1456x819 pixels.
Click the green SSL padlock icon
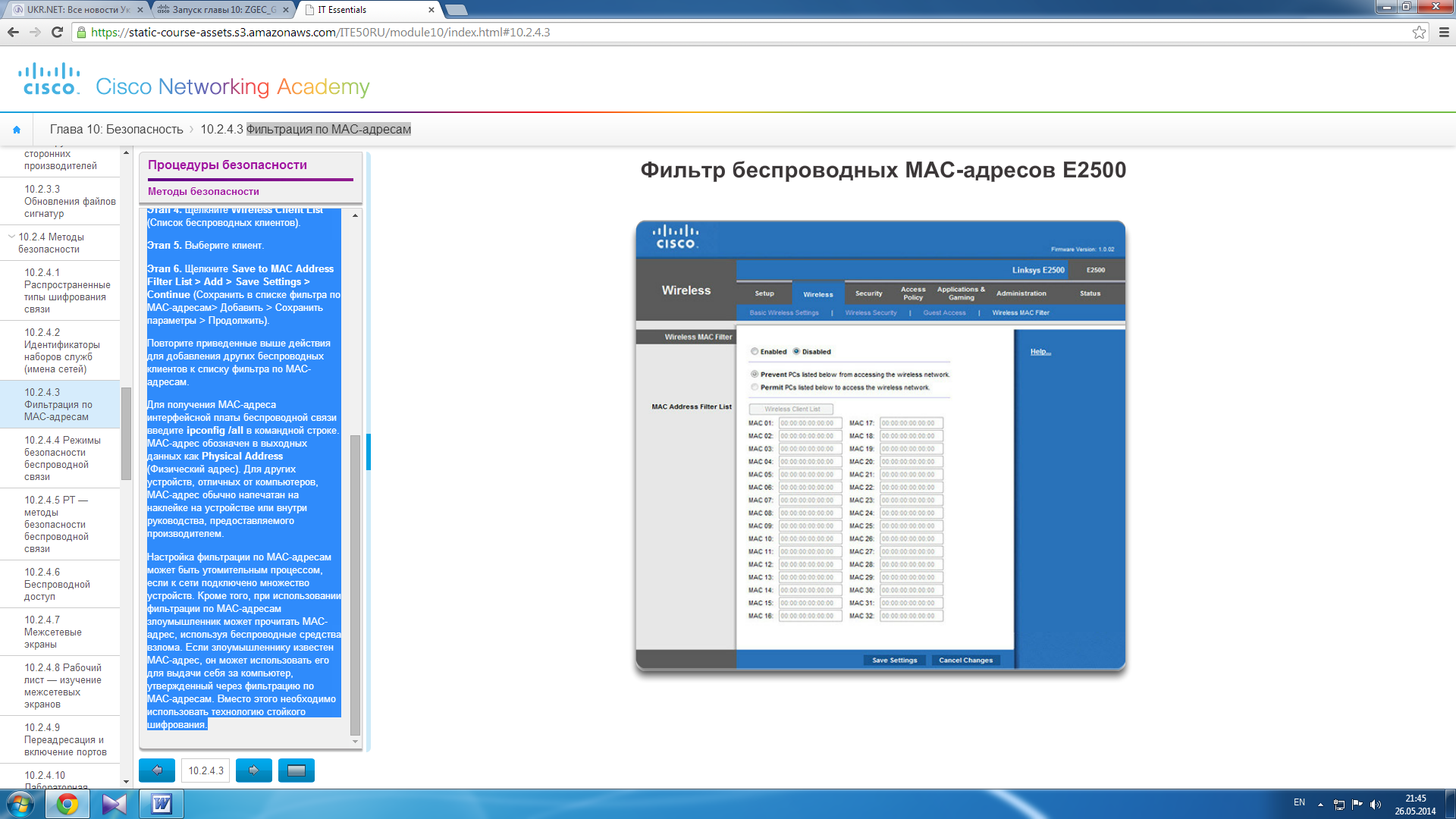coord(81,32)
